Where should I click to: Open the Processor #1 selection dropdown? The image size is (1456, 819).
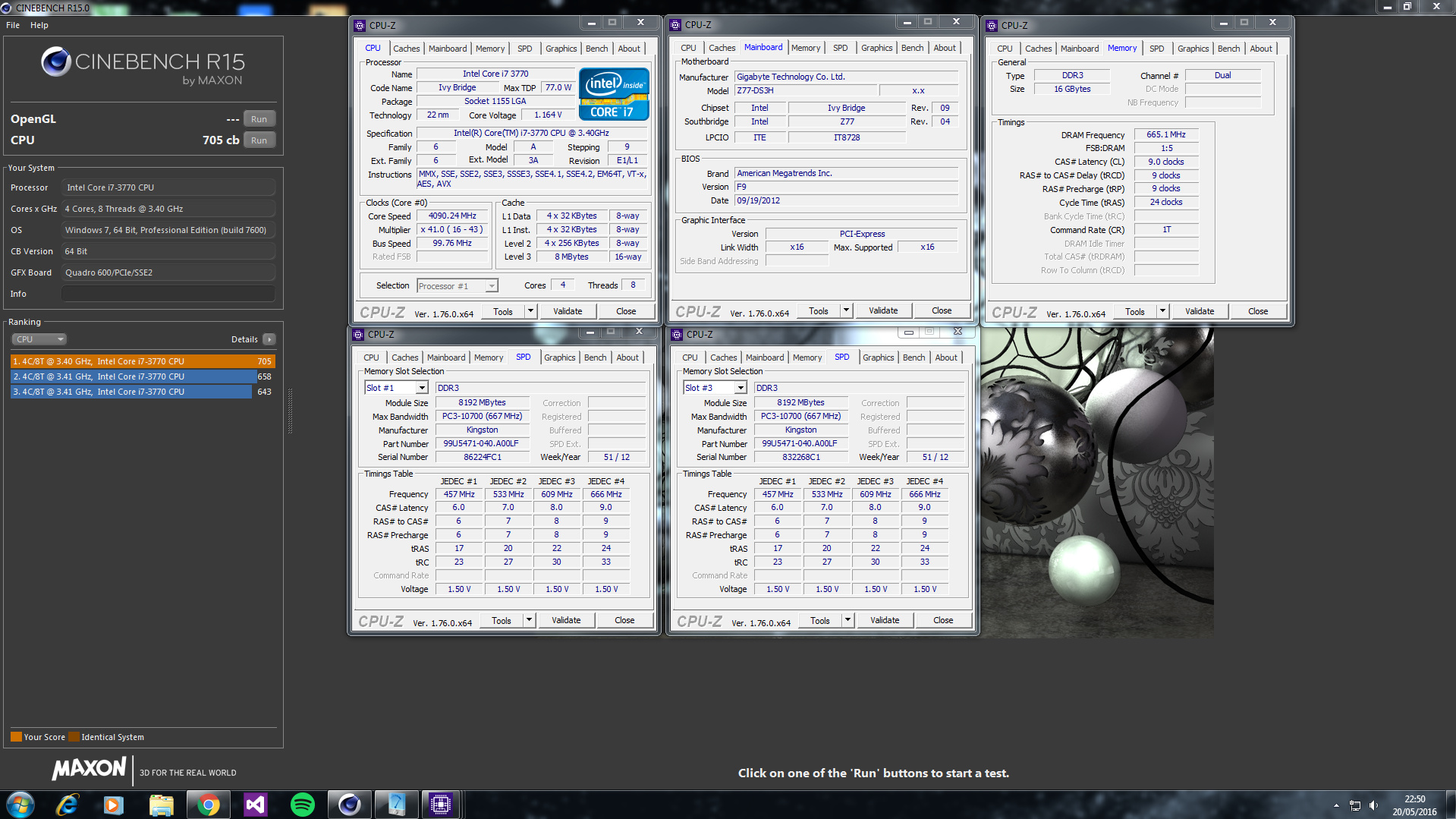pos(458,286)
